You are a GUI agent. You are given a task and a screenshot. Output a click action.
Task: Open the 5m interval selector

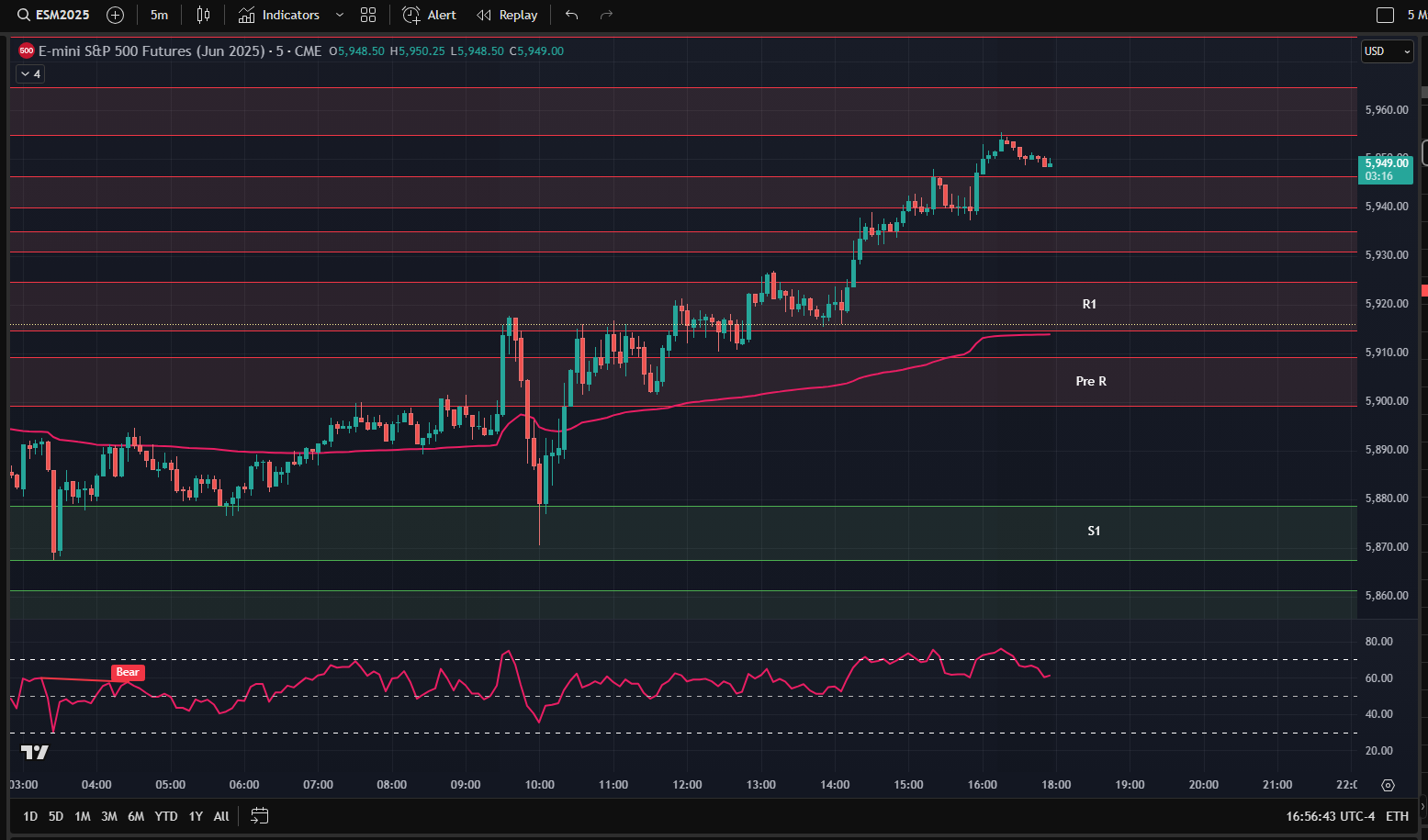tap(159, 15)
